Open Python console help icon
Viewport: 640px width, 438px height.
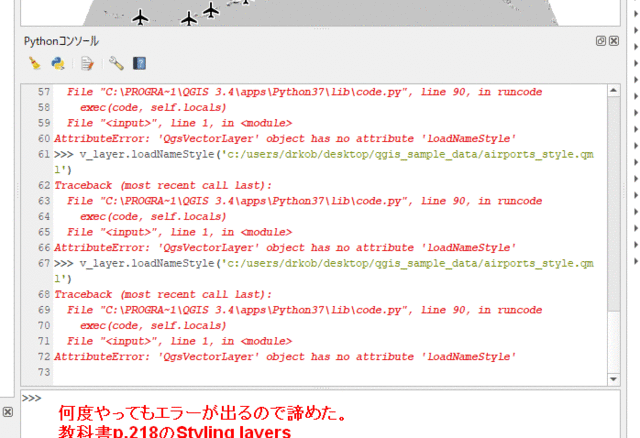pyautogui.click(x=139, y=63)
